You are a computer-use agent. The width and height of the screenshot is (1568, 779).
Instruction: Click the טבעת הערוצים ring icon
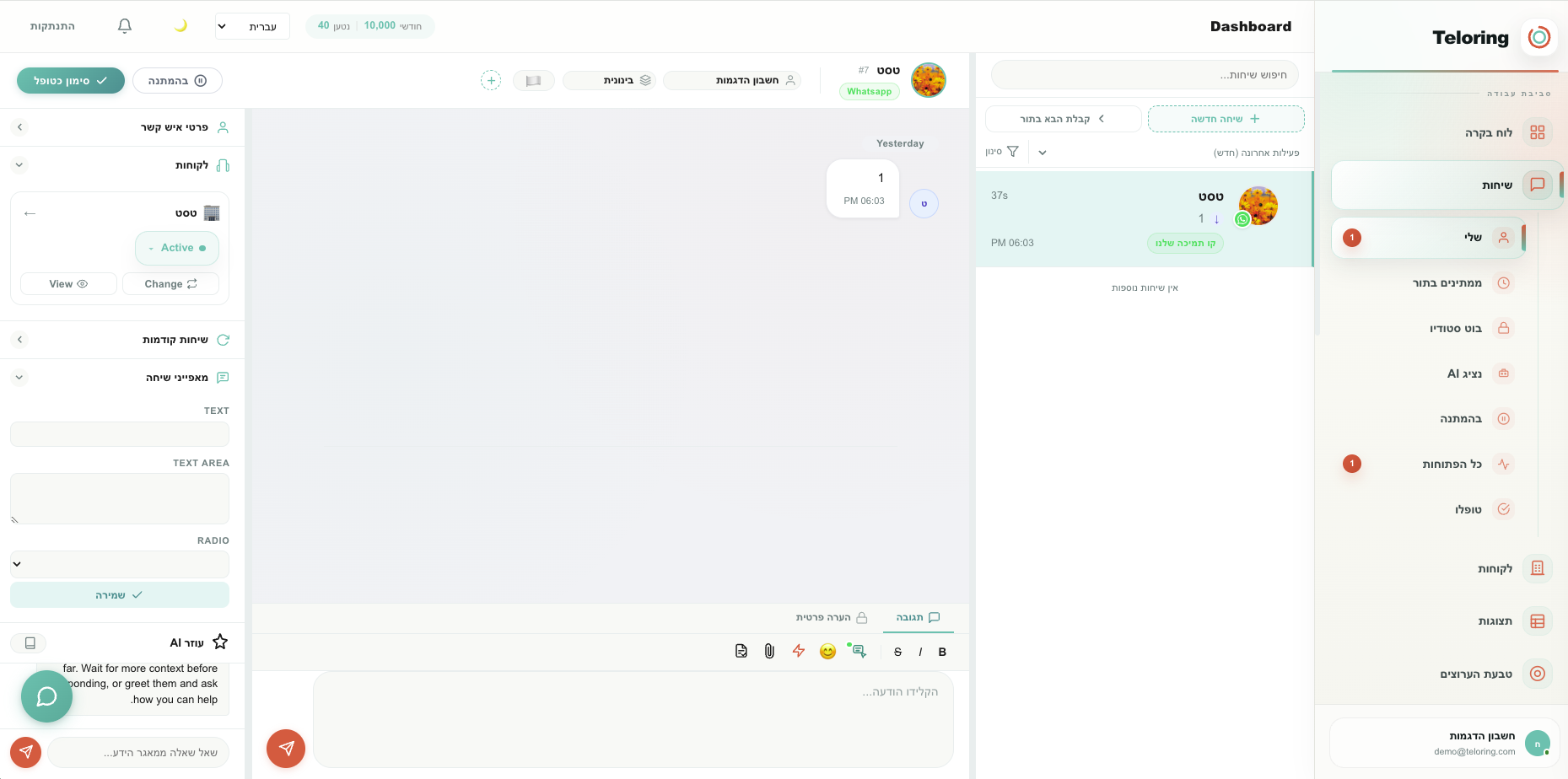(1538, 674)
